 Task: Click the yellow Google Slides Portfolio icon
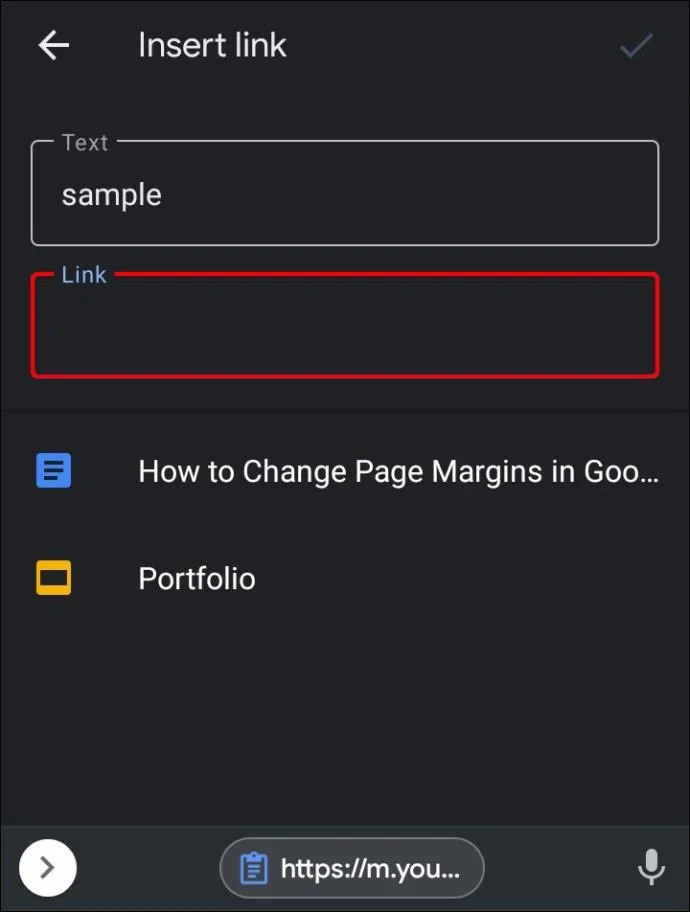(55, 578)
